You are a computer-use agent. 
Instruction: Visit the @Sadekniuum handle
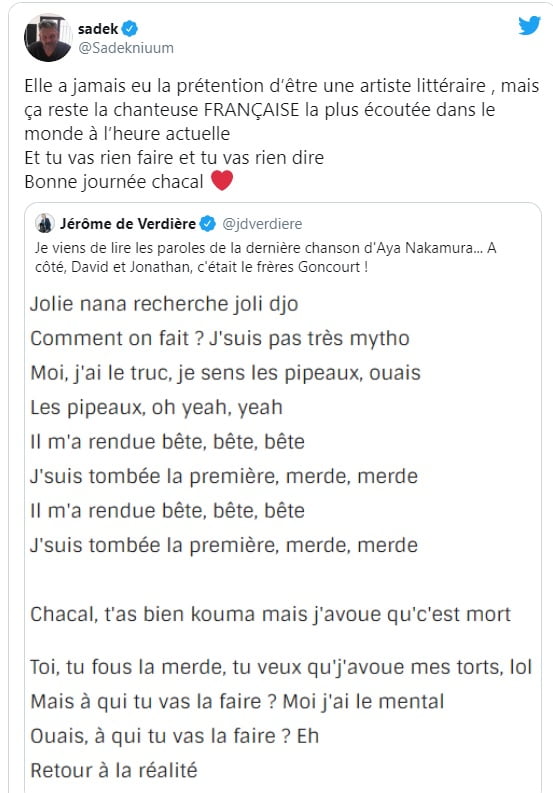126,48
